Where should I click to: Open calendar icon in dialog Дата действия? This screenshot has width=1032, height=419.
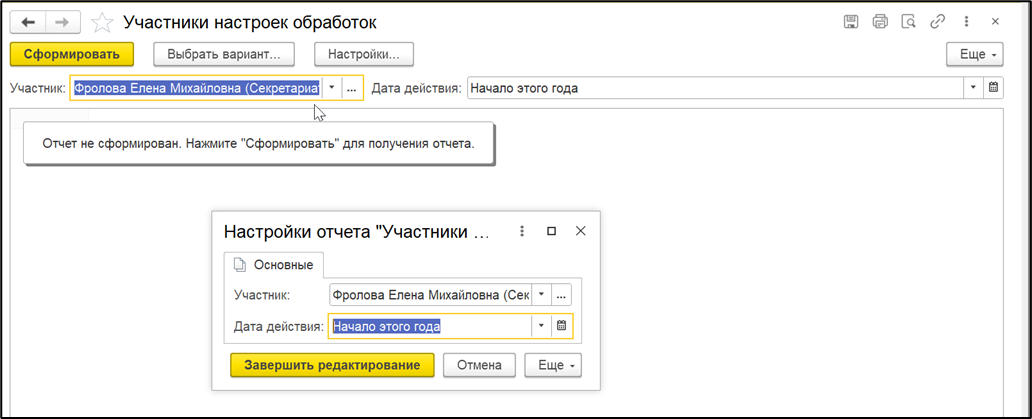click(561, 326)
